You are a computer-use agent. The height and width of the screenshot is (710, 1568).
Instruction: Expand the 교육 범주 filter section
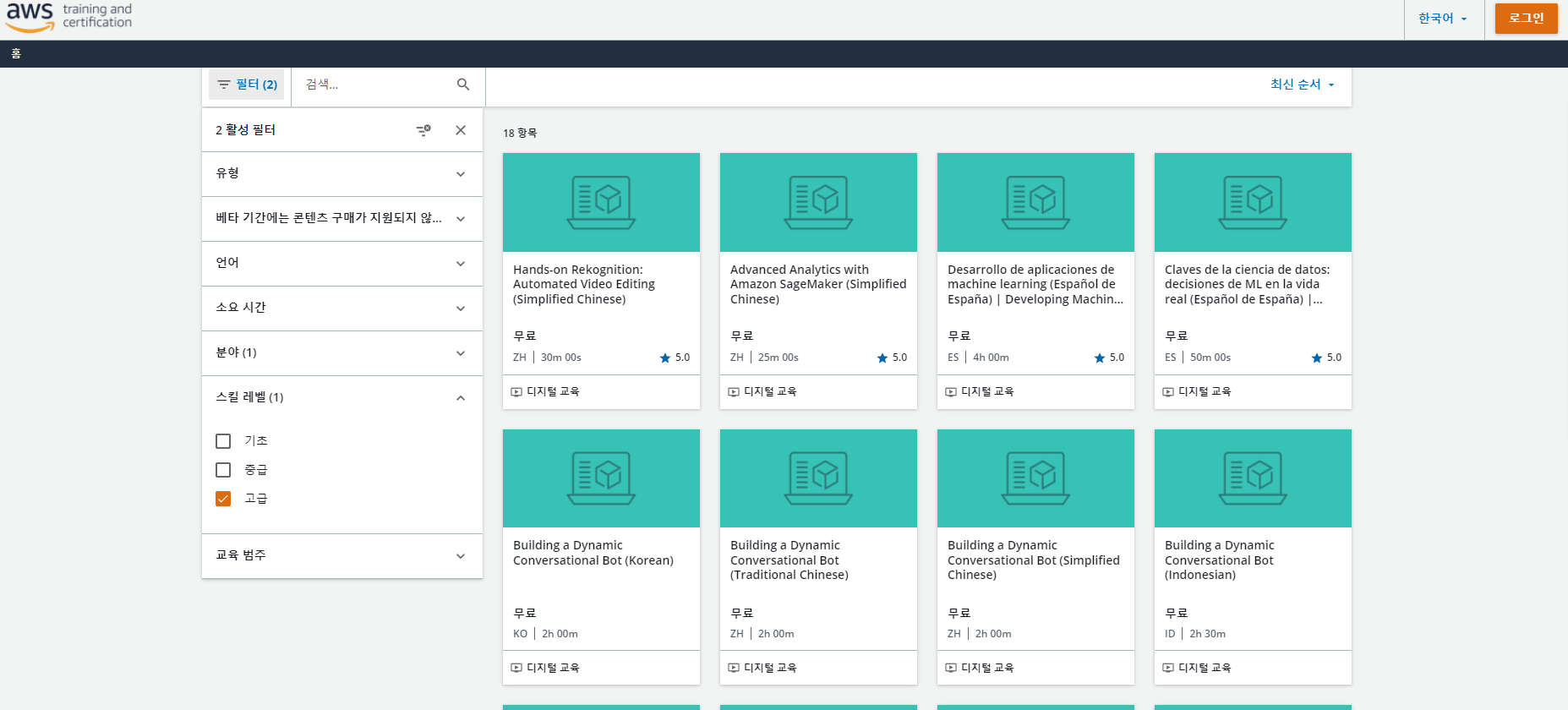[x=342, y=556]
